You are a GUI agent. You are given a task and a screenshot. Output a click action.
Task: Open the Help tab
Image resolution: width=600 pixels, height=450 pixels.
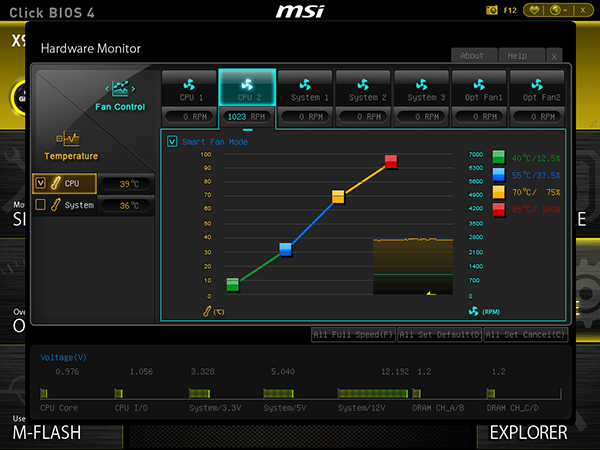click(522, 55)
